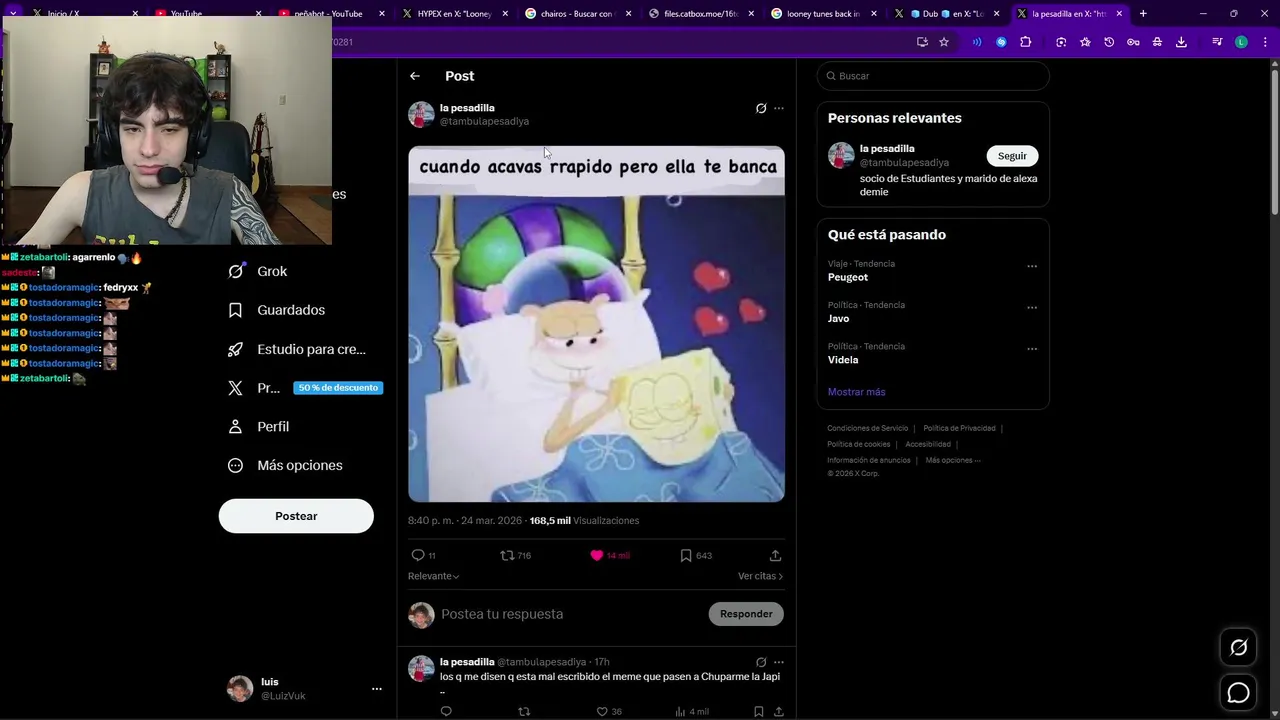Image resolution: width=1280 pixels, height=720 pixels.
Task: Open the floating Grok button
Action: 1238,648
